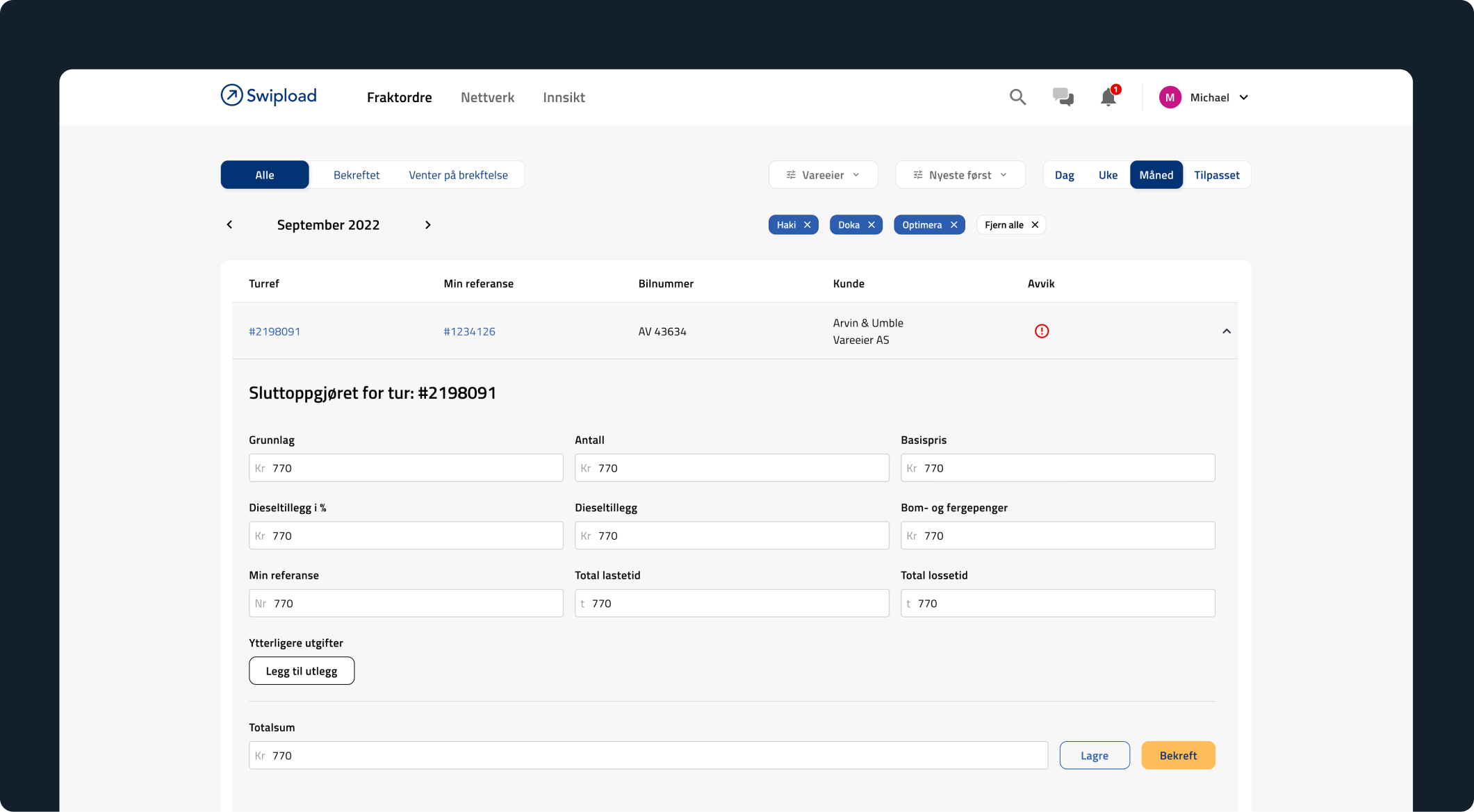Screen dimensions: 1474x812
Task: Click the Bilnummer column header
Action: click(x=666, y=283)
